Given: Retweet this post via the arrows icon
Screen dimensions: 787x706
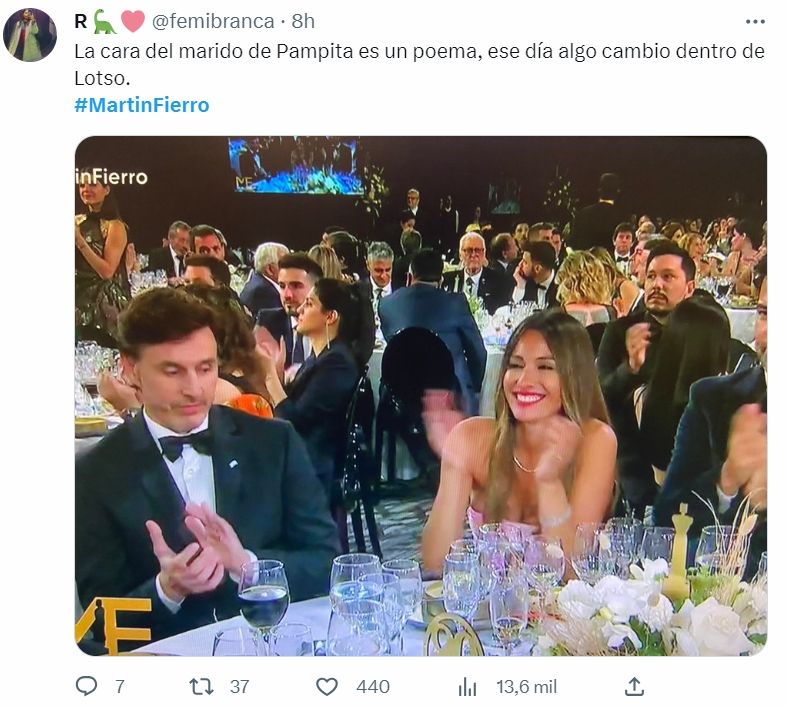Looking at the screenshot, I should [x=201, y=686].
